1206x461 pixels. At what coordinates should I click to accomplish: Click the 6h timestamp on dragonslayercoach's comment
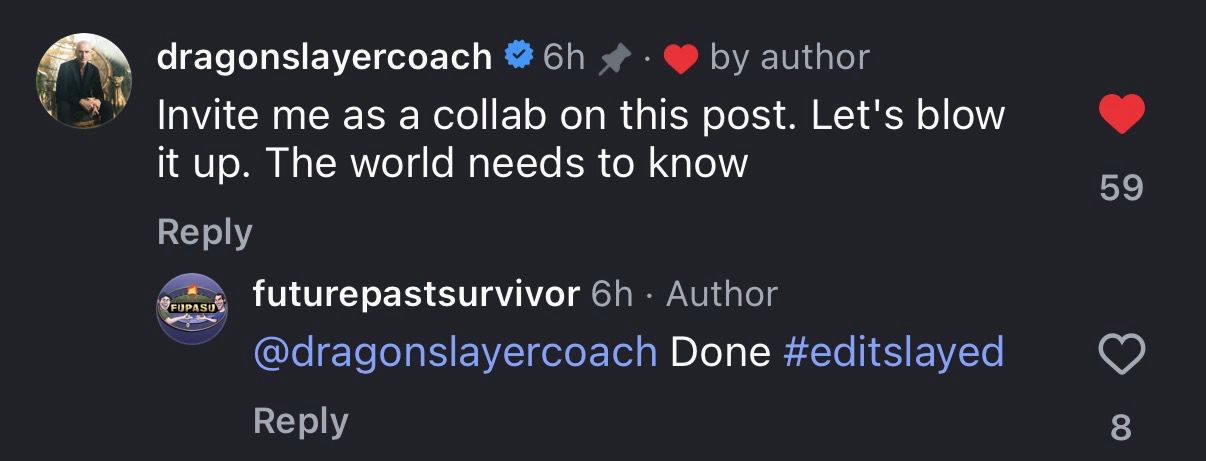564,58
